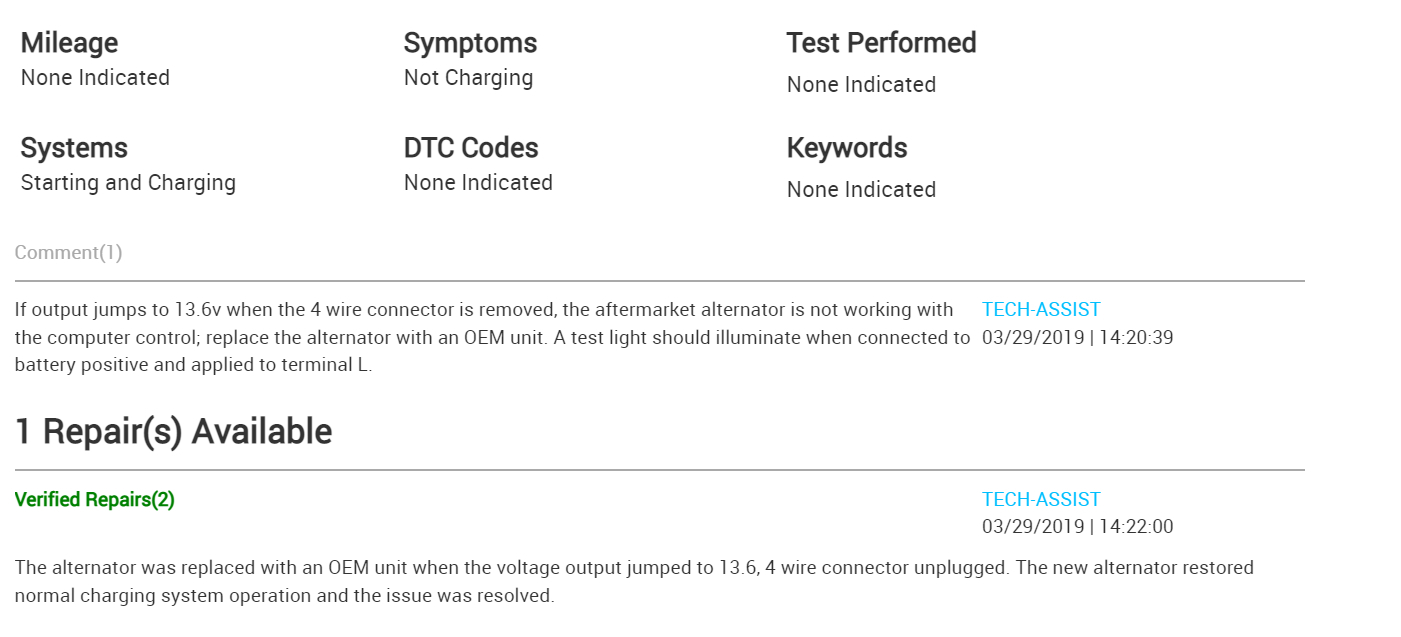Click the DTC Codes heading
This screenshot has width=1401, height=637.
point(471,148)
